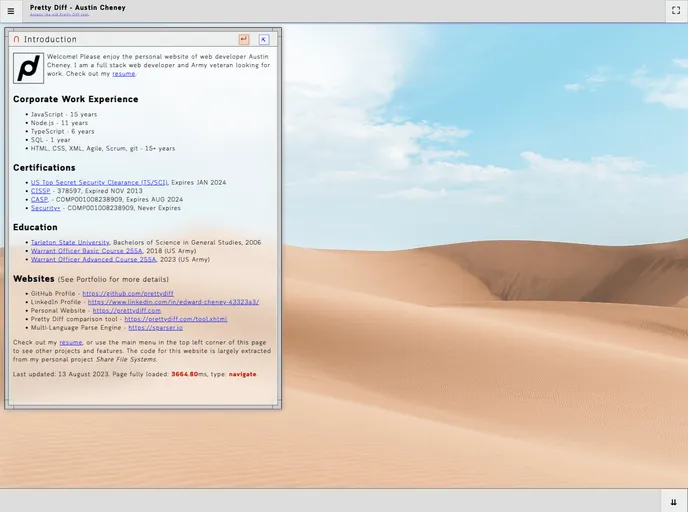Image resolution: width=688 pixels, height=512 pixels.
Task: Click the 'Corporate Work Experience' heading
Action: (x=75, y=99)
